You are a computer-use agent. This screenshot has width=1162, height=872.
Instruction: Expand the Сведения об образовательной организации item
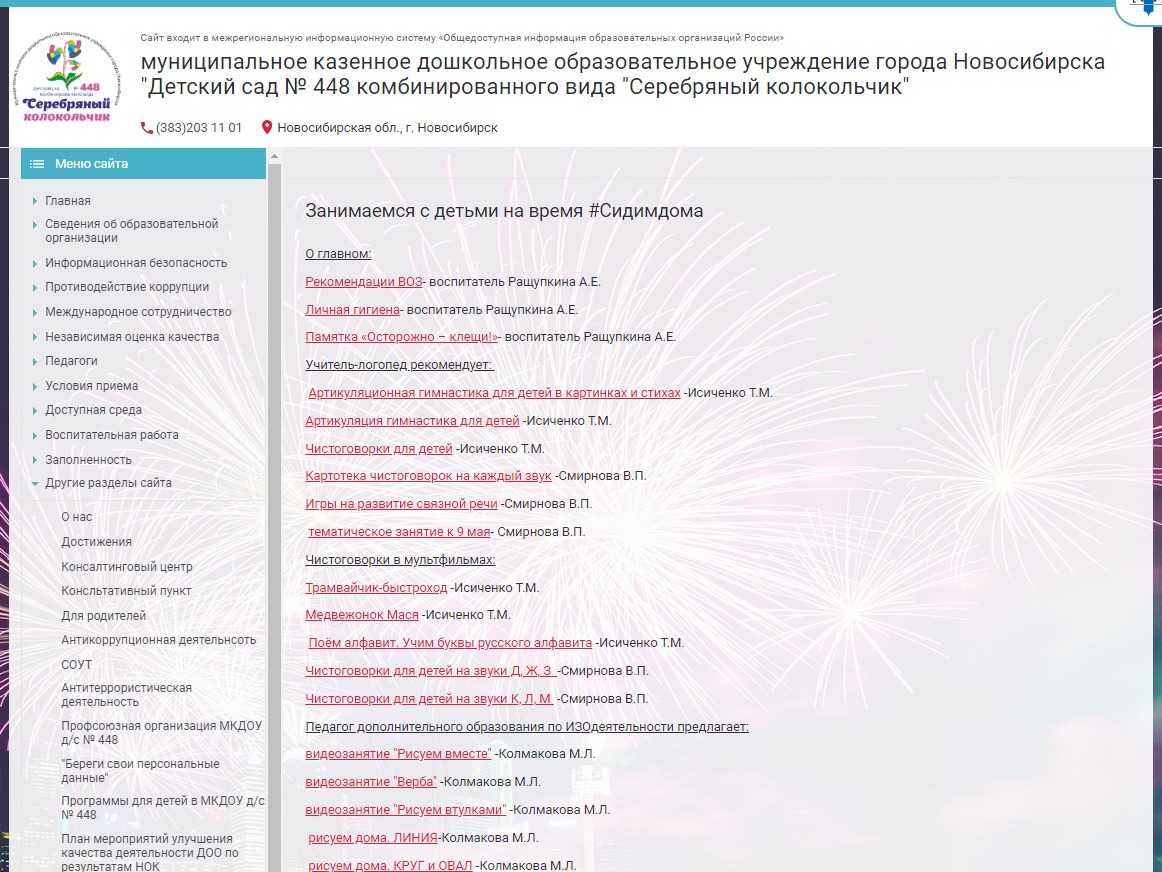pos(36,224)
